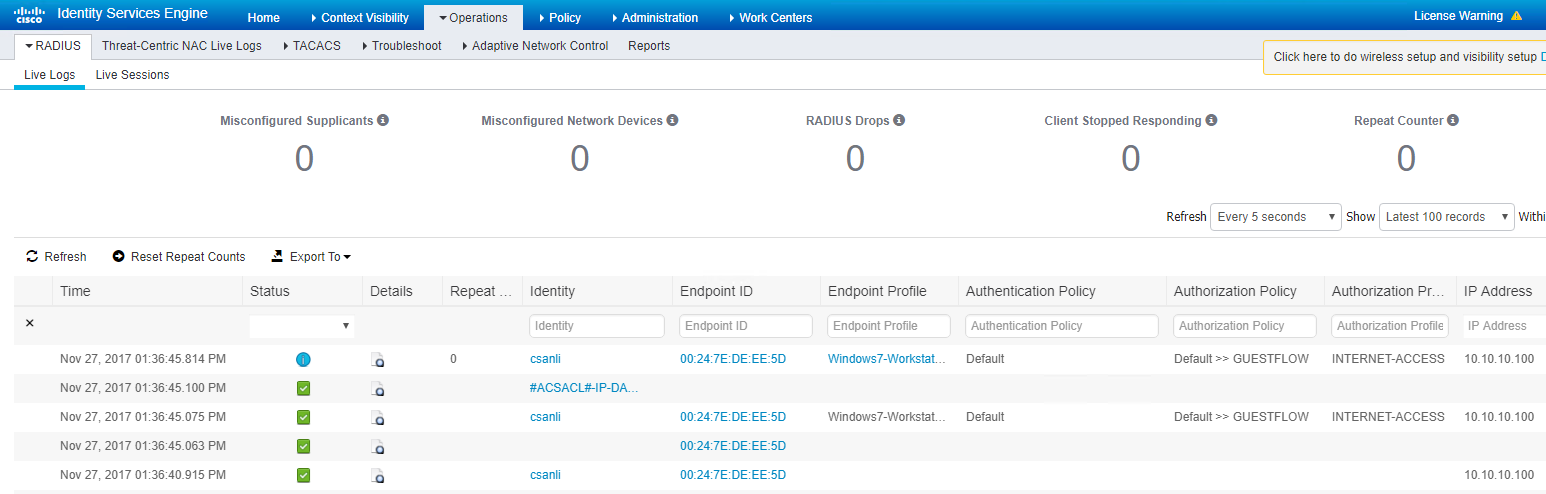The height and width of the screenshot is (494, 1546).
Task: Select the 'Default >> GUESTFLOW' cell in first row
Action: click(x=1241, y=359)
